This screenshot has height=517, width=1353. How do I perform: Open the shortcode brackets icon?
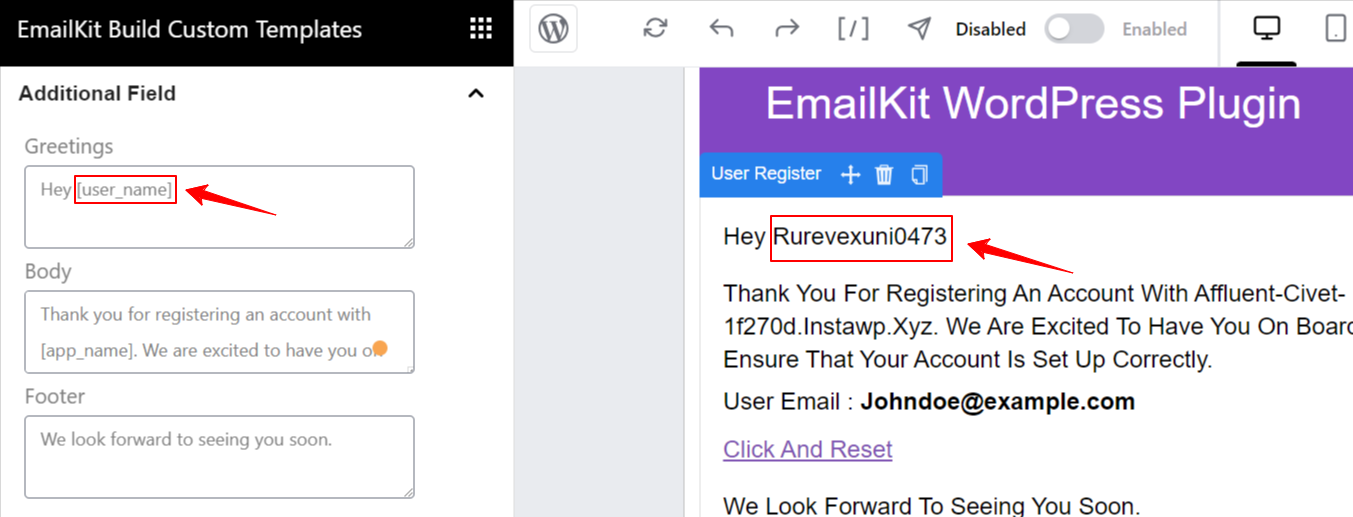[853, 29]
